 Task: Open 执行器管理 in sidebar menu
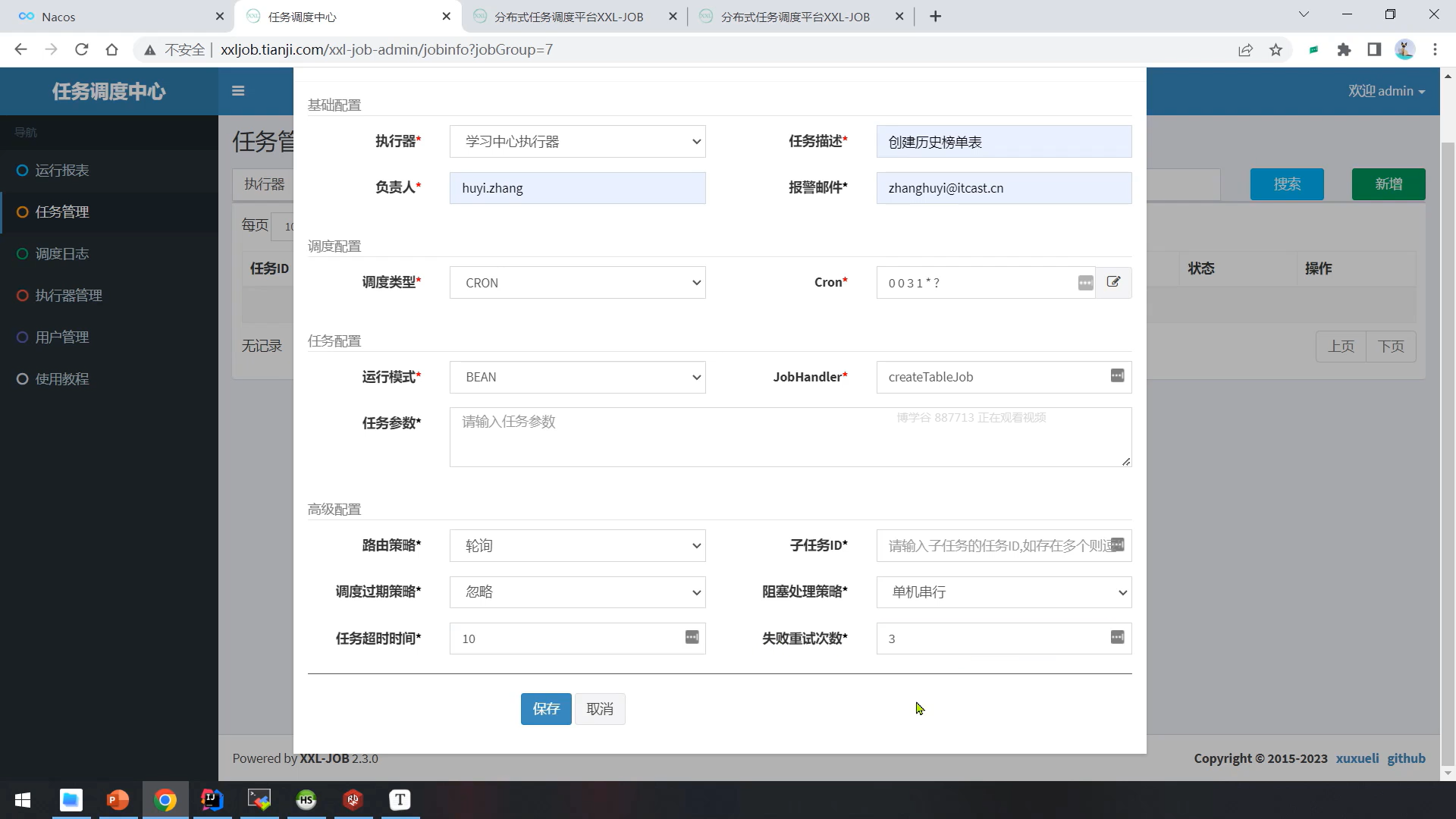click(x=68, y=296)
